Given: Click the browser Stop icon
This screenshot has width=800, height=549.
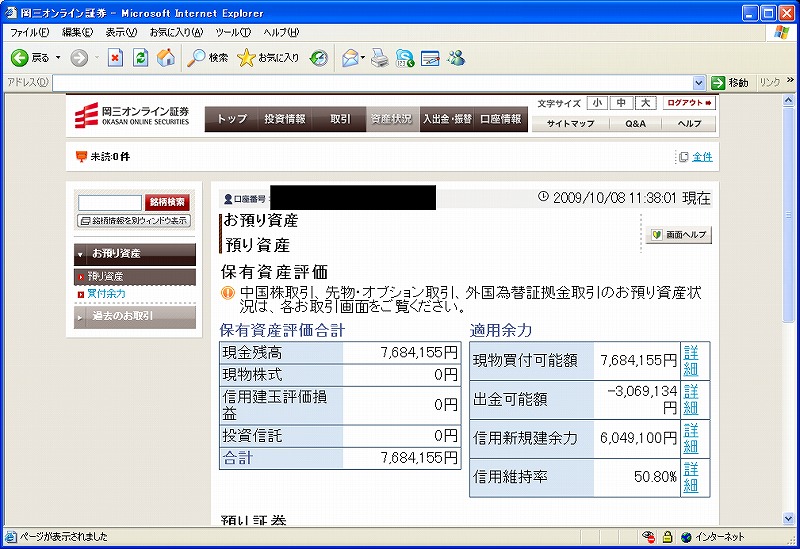Looking at the screenshot, I should pyautogui.click(x=115, y=58).
